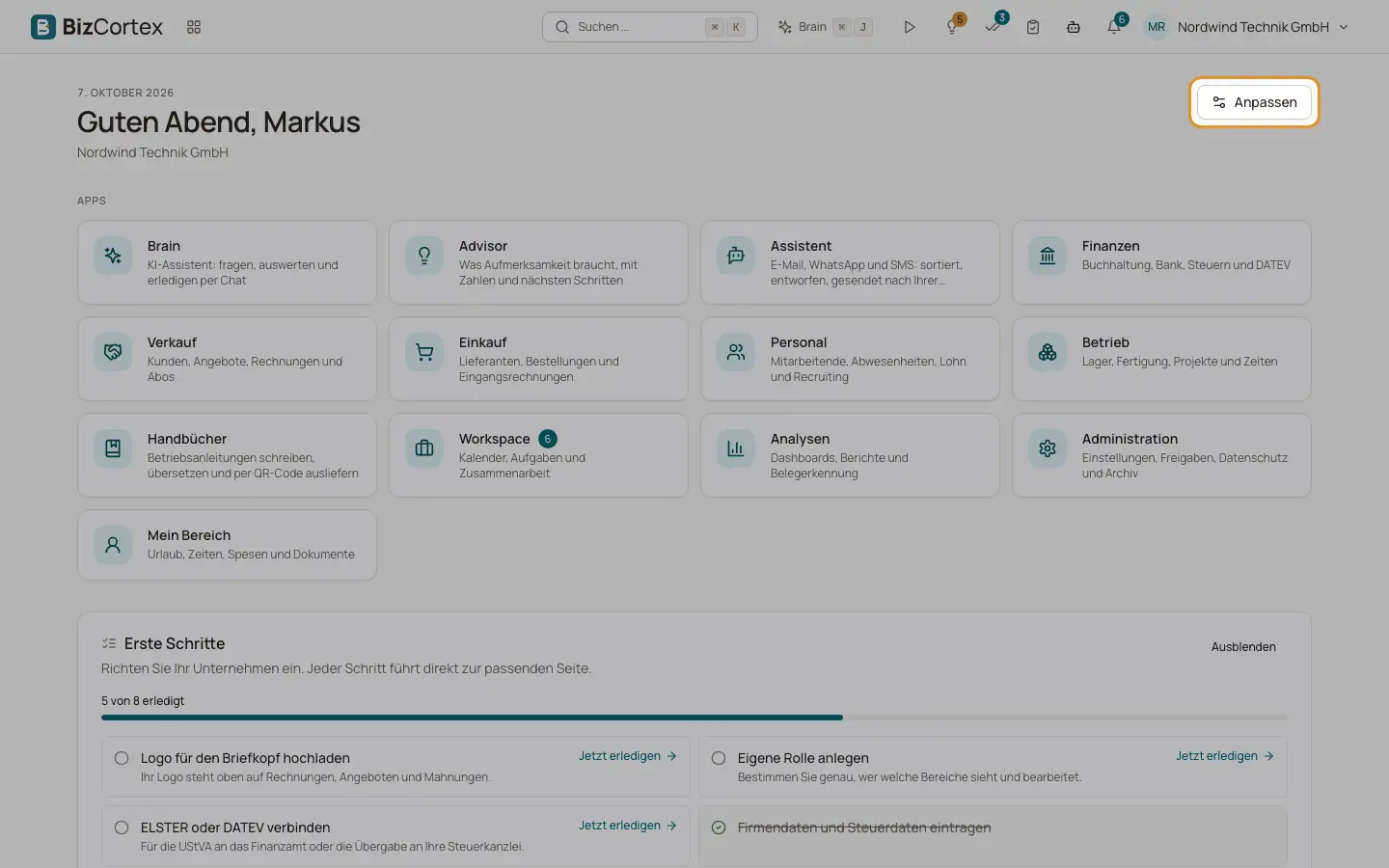Tick the 'Eigene Rolle anlegen' circle
This screenshot has height=868, width=1389.
pos(719,758)
